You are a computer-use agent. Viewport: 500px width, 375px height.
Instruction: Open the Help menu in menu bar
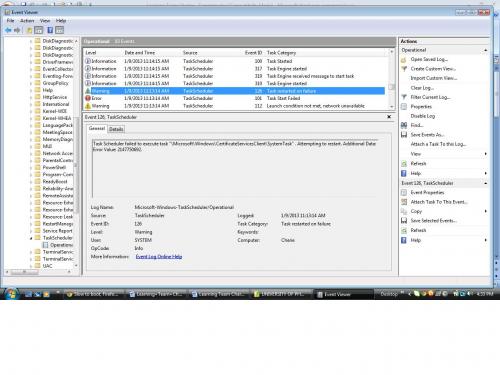[61, 21]
